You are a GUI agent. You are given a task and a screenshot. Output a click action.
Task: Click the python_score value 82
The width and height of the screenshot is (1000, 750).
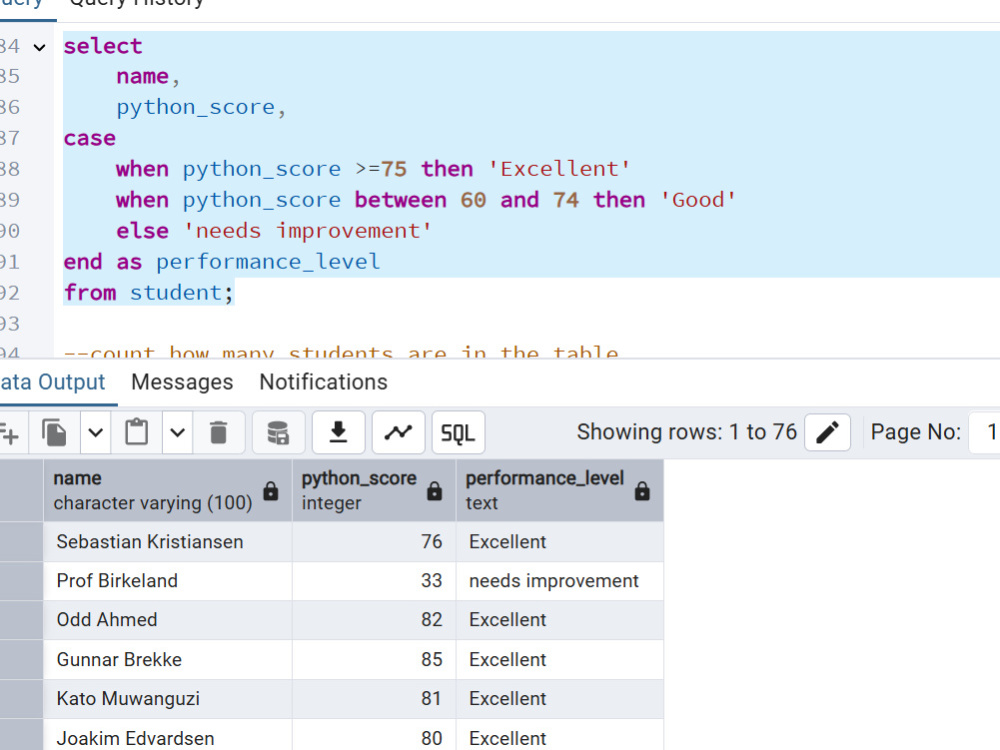(374, 620)
